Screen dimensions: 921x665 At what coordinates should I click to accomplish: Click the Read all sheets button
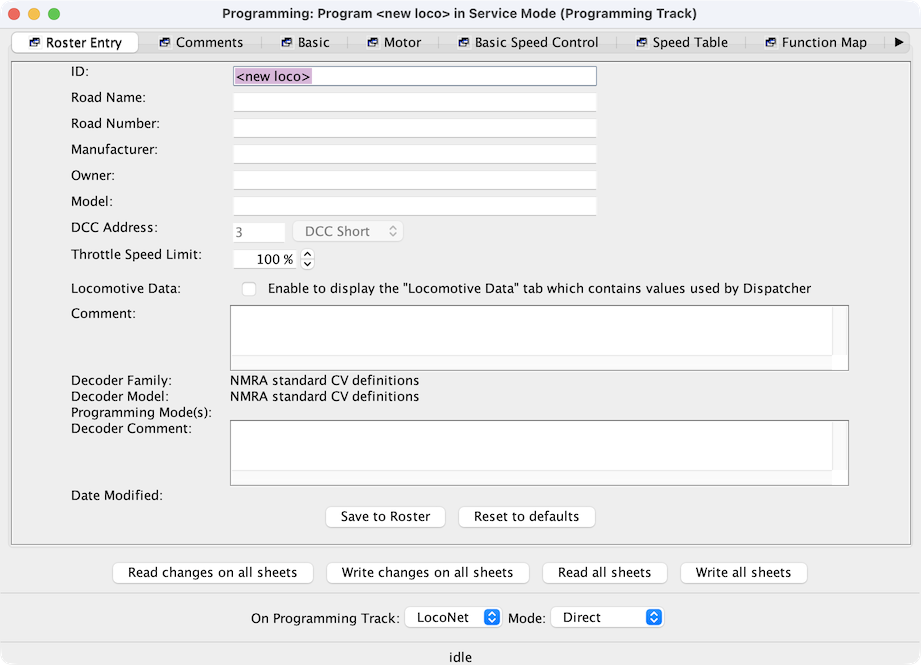[x=604, y=572]
